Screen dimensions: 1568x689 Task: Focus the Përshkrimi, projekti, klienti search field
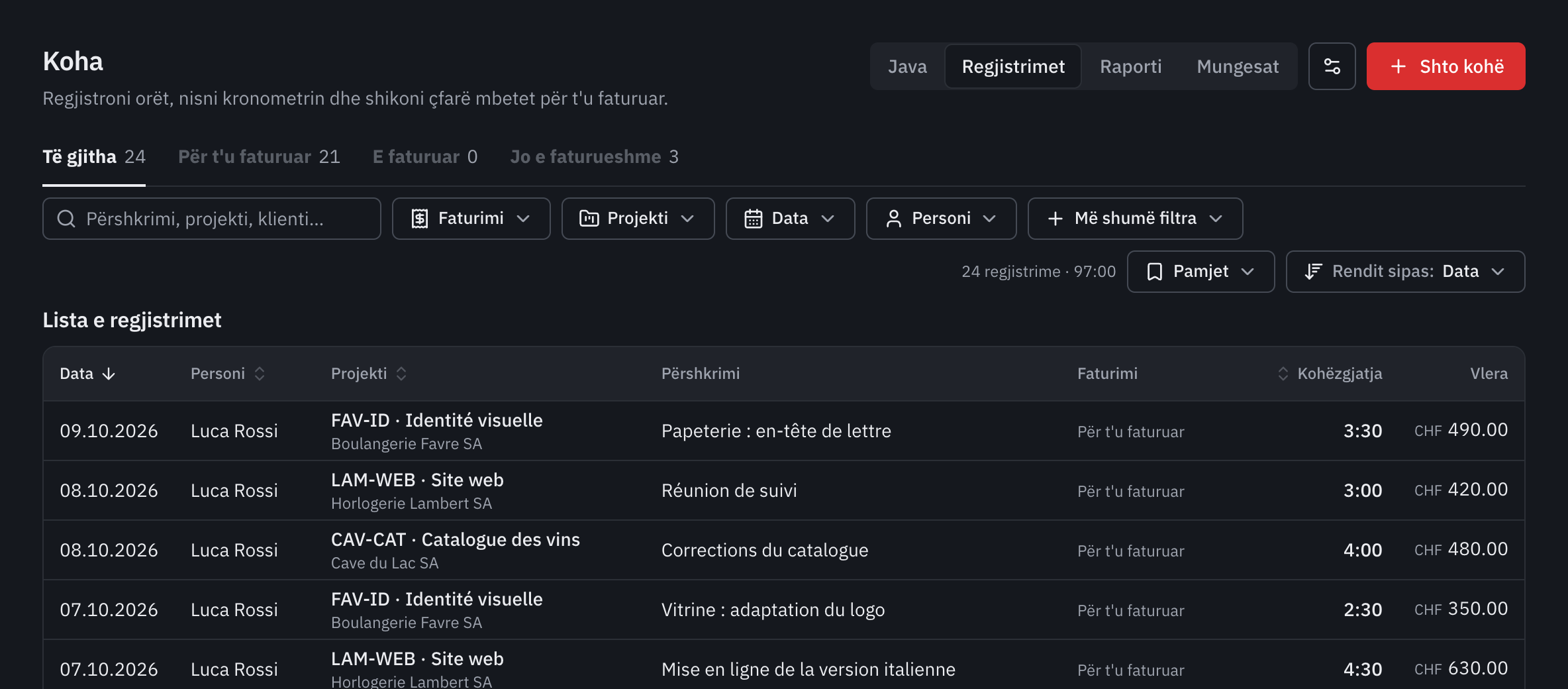[212, 219]
